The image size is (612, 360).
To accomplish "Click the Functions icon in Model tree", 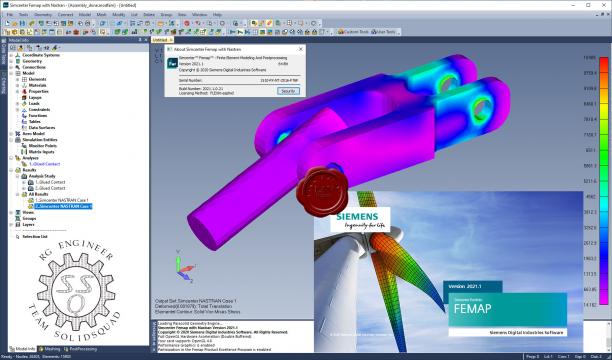I will coord(24,116).
